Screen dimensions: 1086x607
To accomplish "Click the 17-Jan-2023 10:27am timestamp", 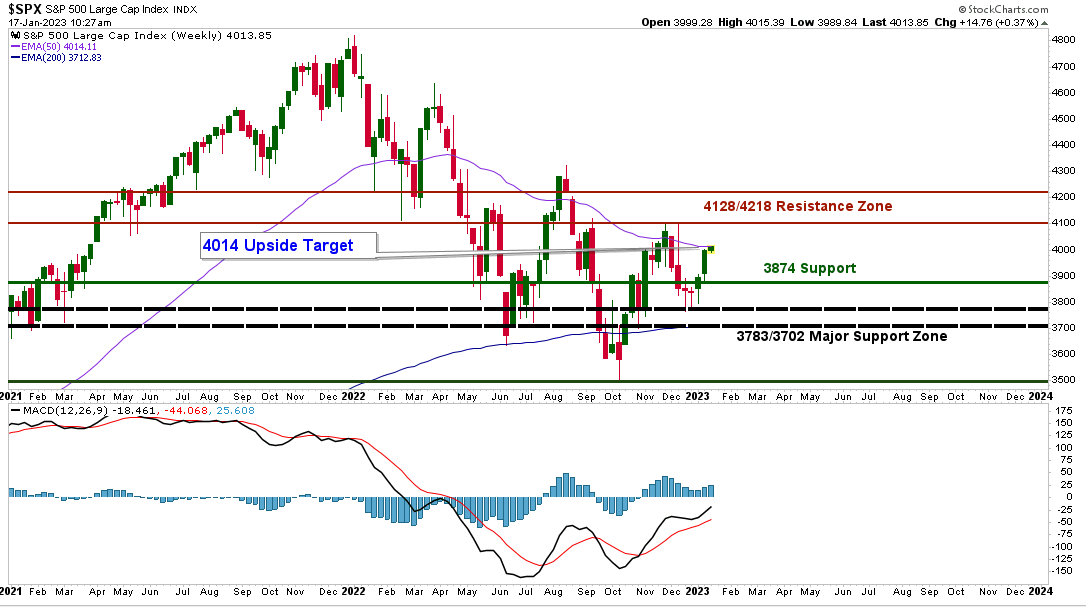I will coord(60,23).
